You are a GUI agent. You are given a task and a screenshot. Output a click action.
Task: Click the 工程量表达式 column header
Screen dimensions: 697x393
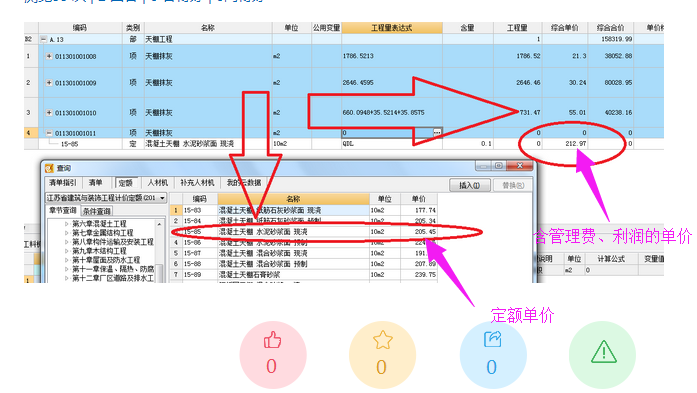[392, 28]
